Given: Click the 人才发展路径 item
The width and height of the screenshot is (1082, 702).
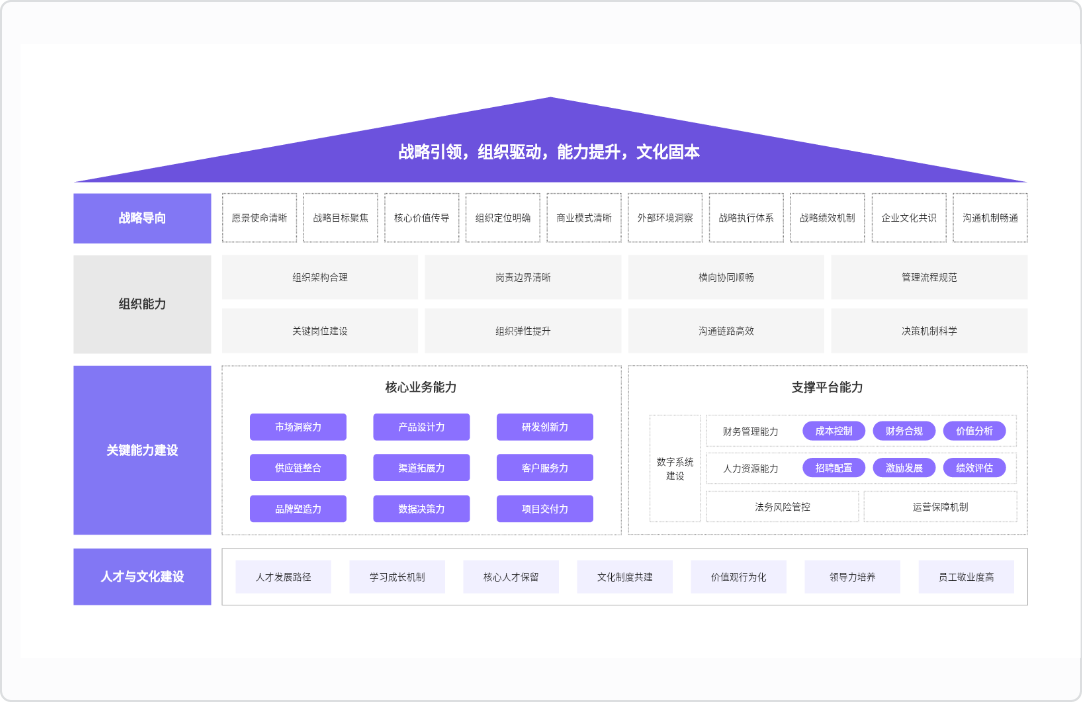Looking at the screenshot, I should pos(284,577).
